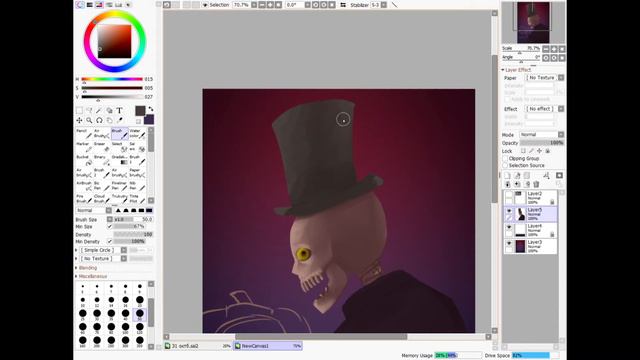Screen dimensions: 640x360
Task: Select the Text tool icon
Action: pyautogui.click(x=119, y=111)
